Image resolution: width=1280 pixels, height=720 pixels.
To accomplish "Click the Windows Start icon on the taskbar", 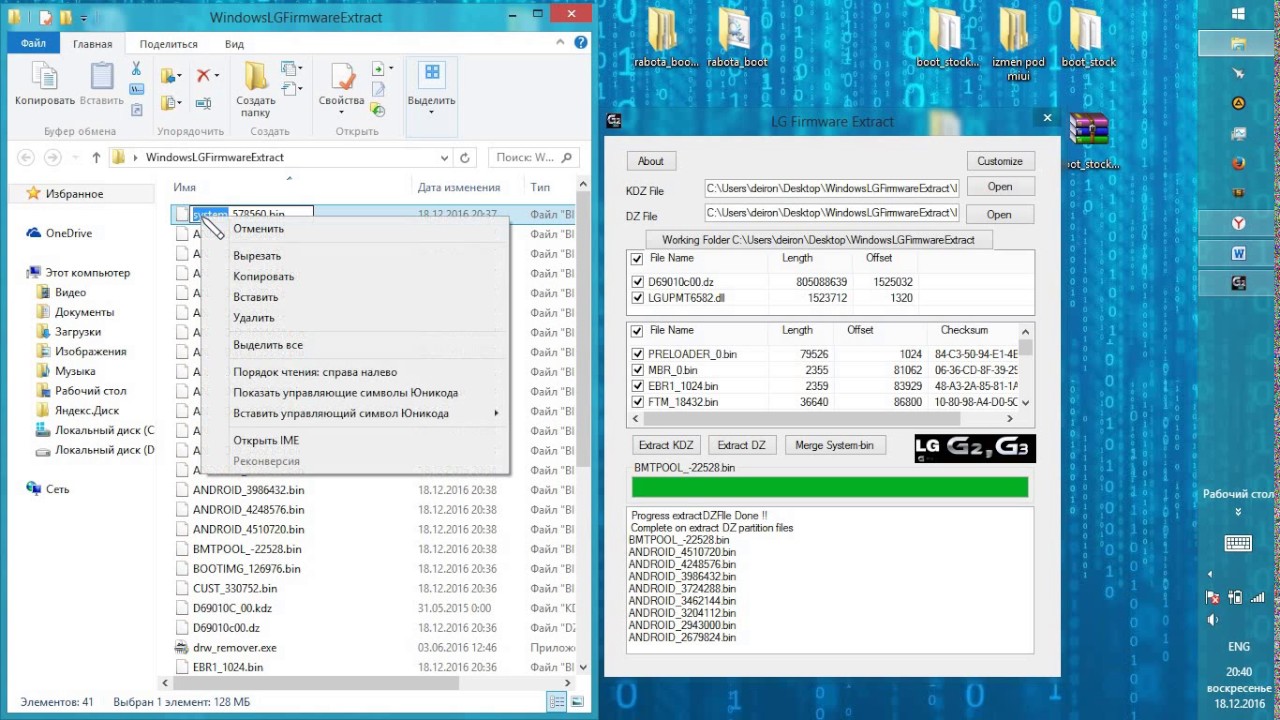I will coord(1238,14).
